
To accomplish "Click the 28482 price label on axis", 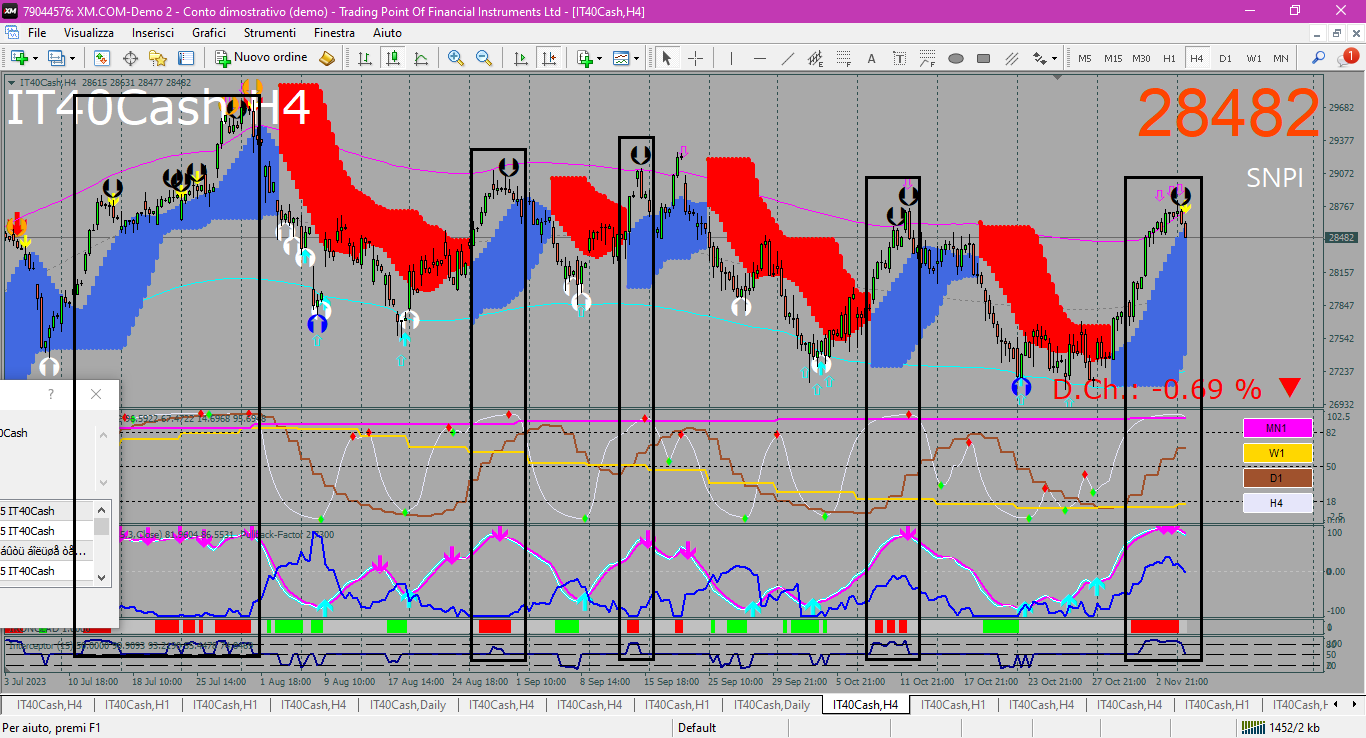I will point(1342,238).
